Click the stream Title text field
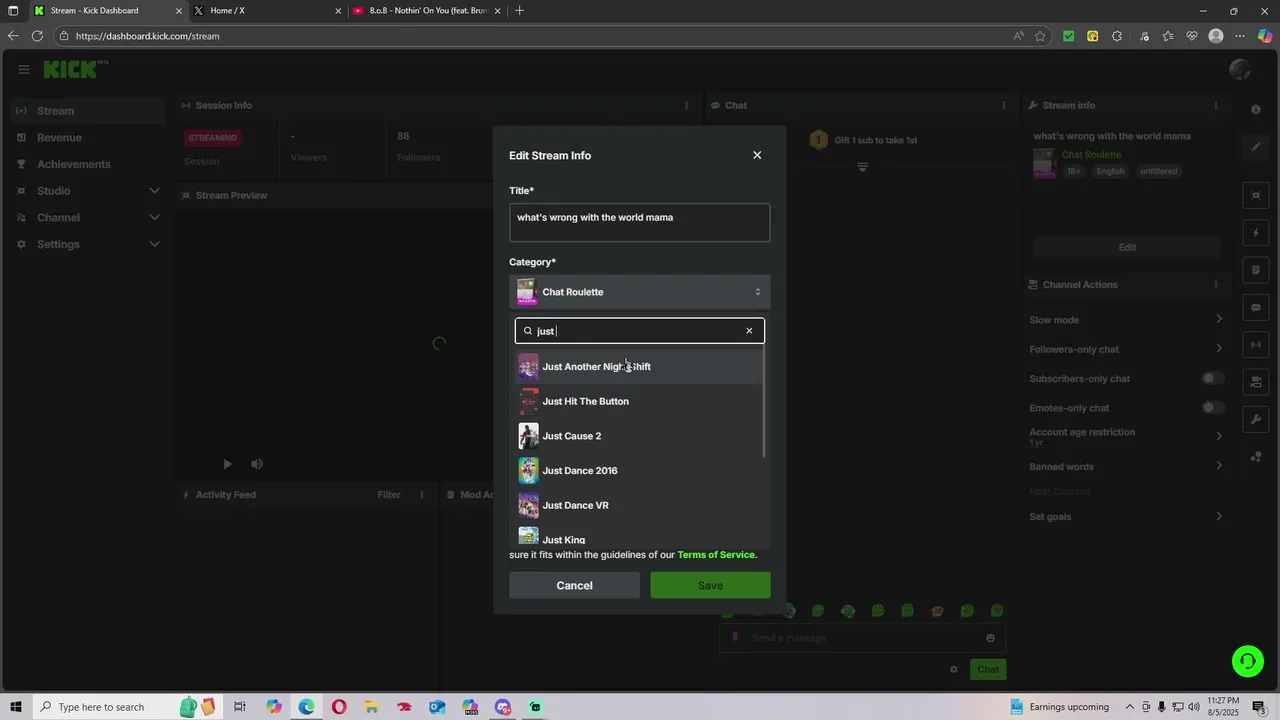Screen dimensions: 1280x720 point(640,223)
